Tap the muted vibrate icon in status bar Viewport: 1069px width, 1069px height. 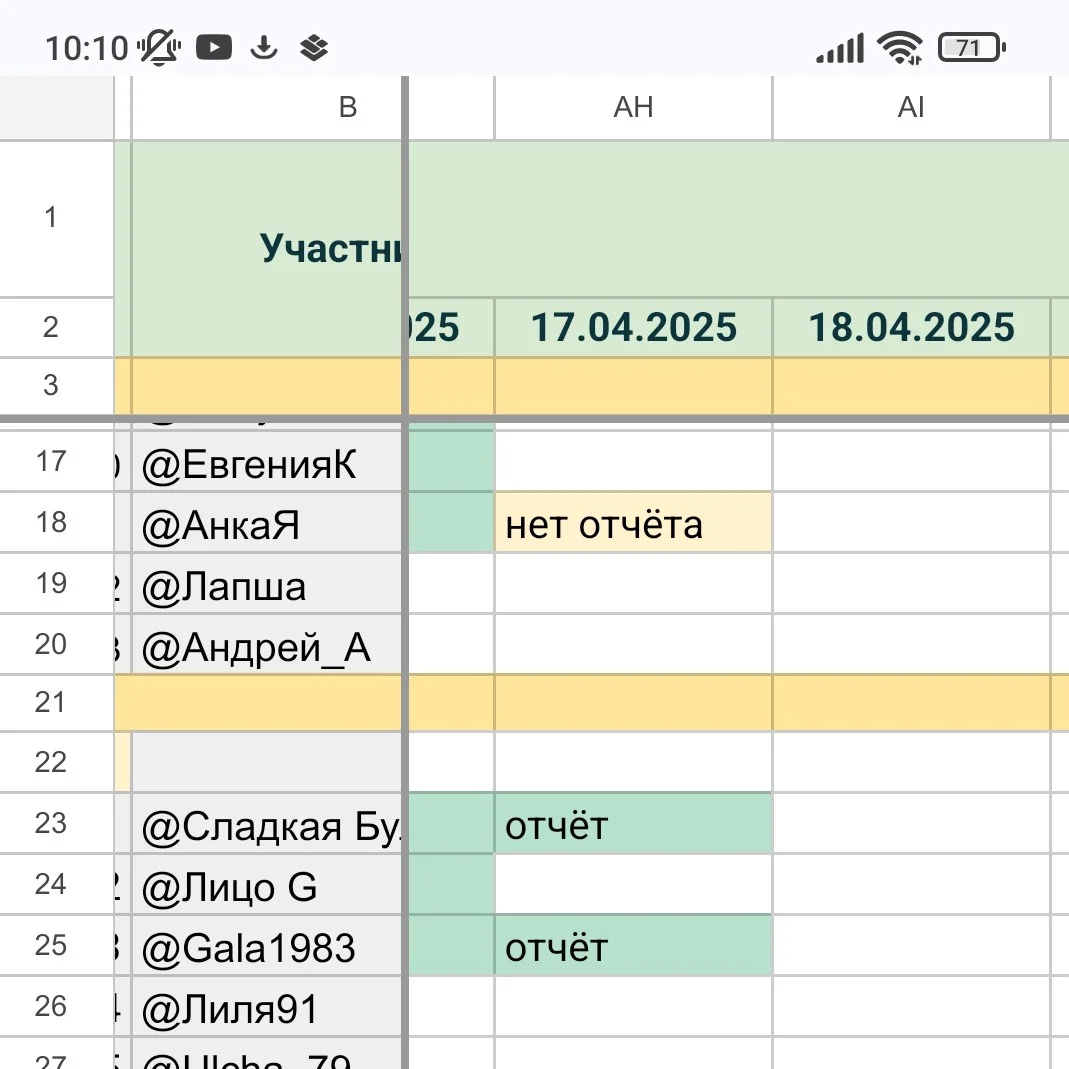click(x=160, y=47)
